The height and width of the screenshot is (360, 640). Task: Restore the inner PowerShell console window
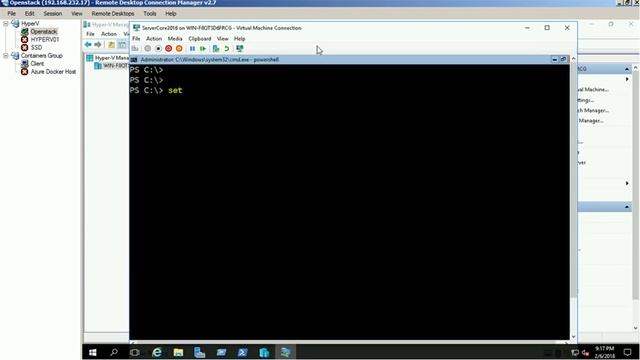click(x=563, y=60)
